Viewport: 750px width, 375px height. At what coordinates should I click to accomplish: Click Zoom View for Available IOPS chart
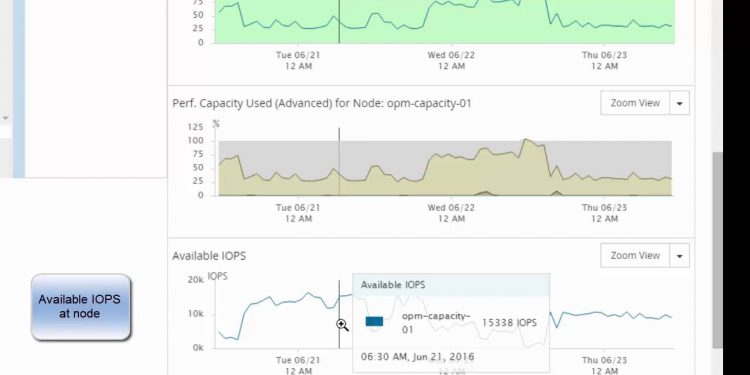pyautogui.click(x=635, y=255)
